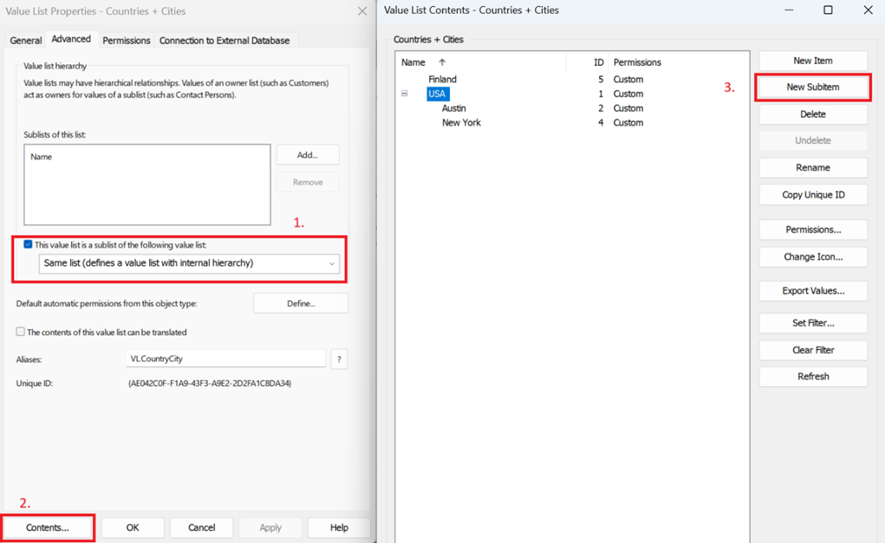
Task: Click Cancel in the Properties dialog
Action: tap(201, 528)
